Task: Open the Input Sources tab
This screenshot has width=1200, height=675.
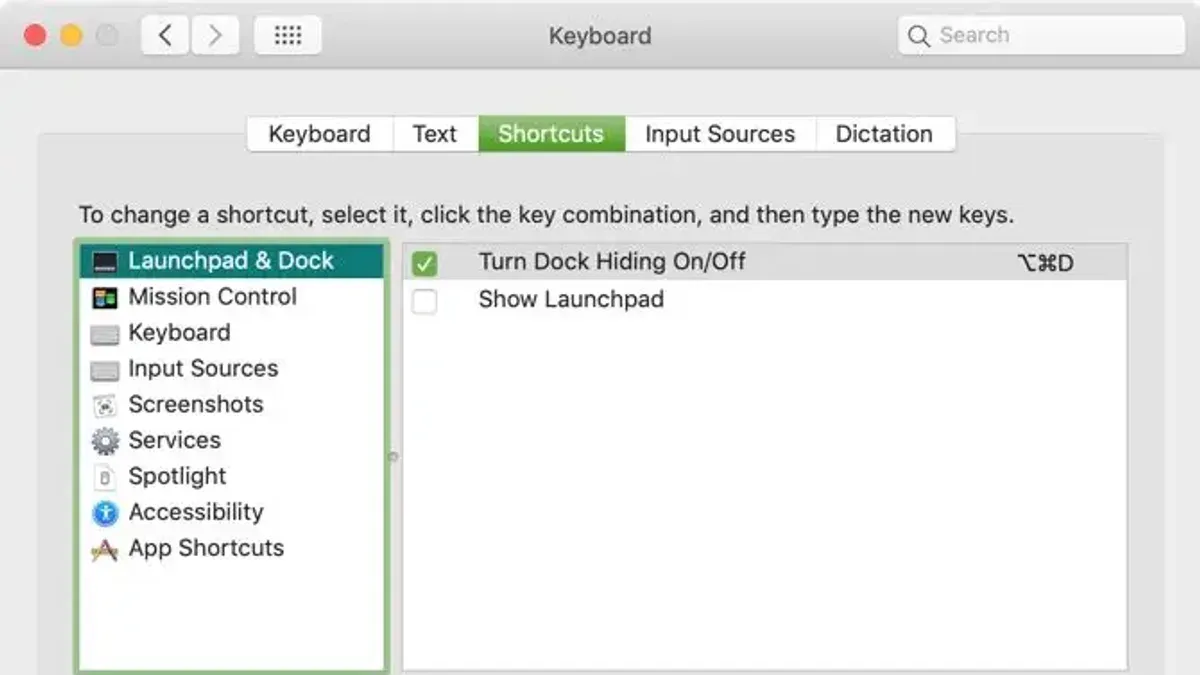Action: pos(720,134)
